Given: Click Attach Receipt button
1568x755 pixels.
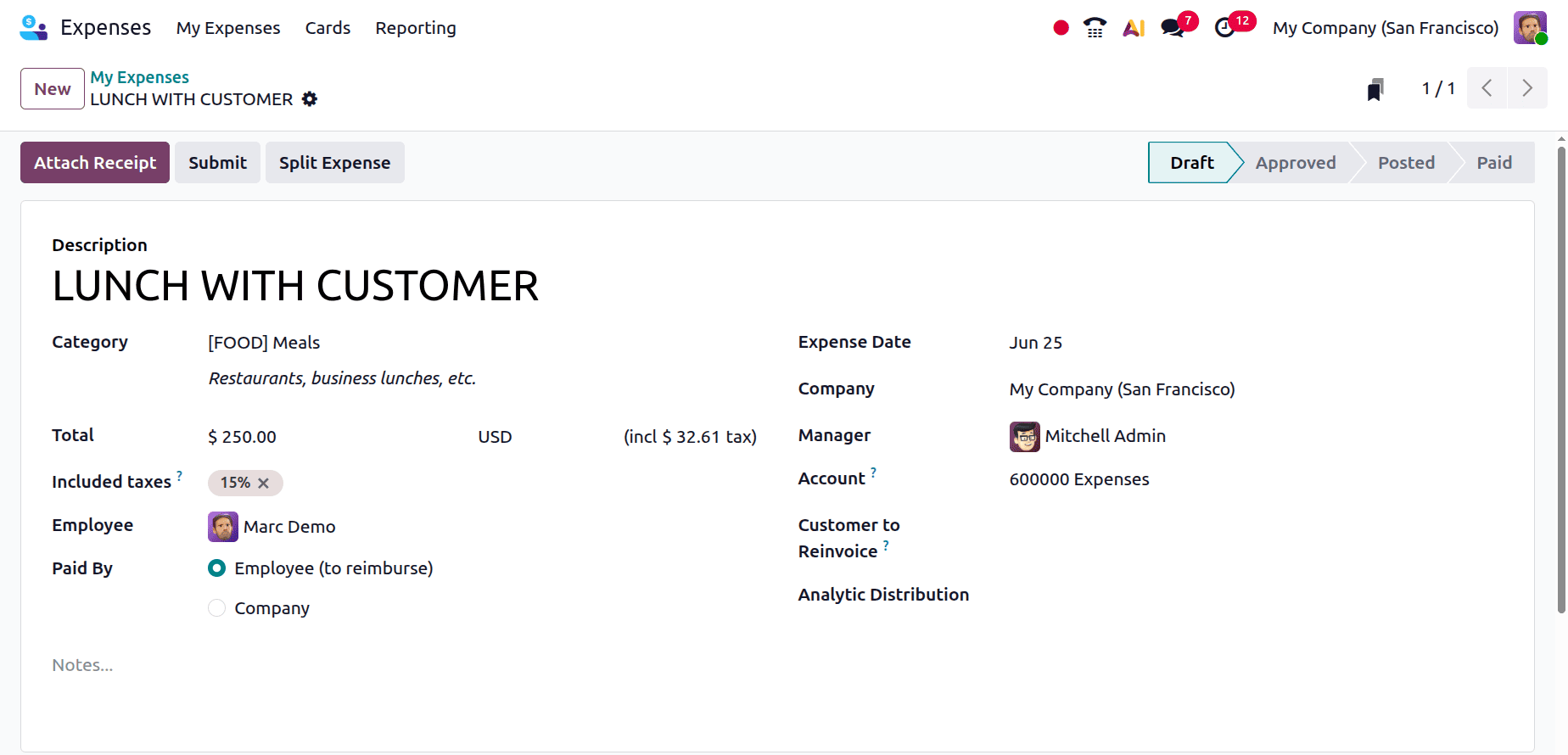Looking at the screenshot, I should point(95,163).
